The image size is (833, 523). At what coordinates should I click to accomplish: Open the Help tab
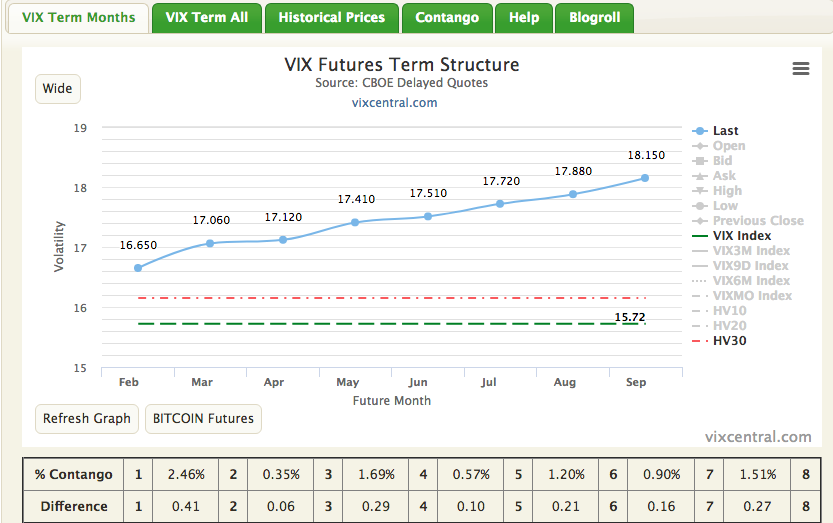coord(524,18)
